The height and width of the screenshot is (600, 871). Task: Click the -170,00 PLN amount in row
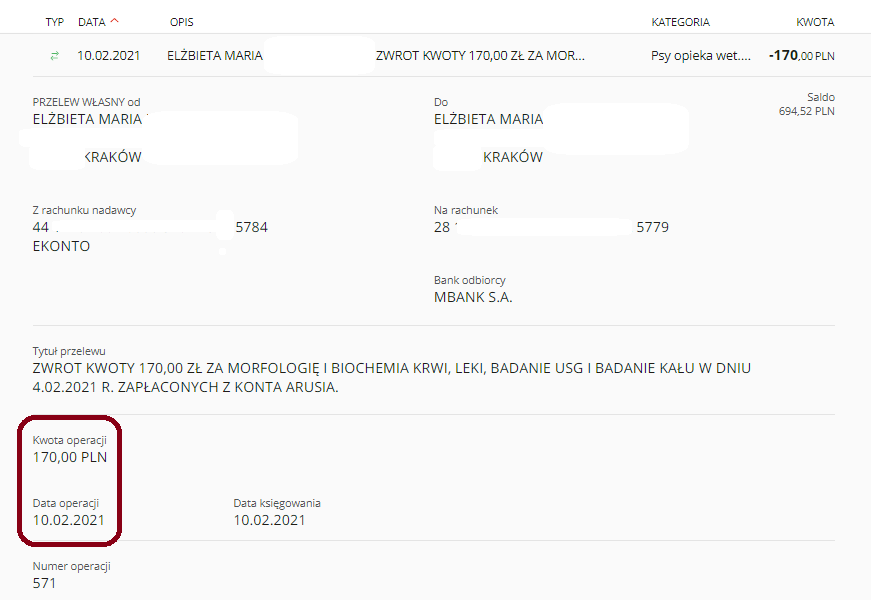(x=801, y=56)
